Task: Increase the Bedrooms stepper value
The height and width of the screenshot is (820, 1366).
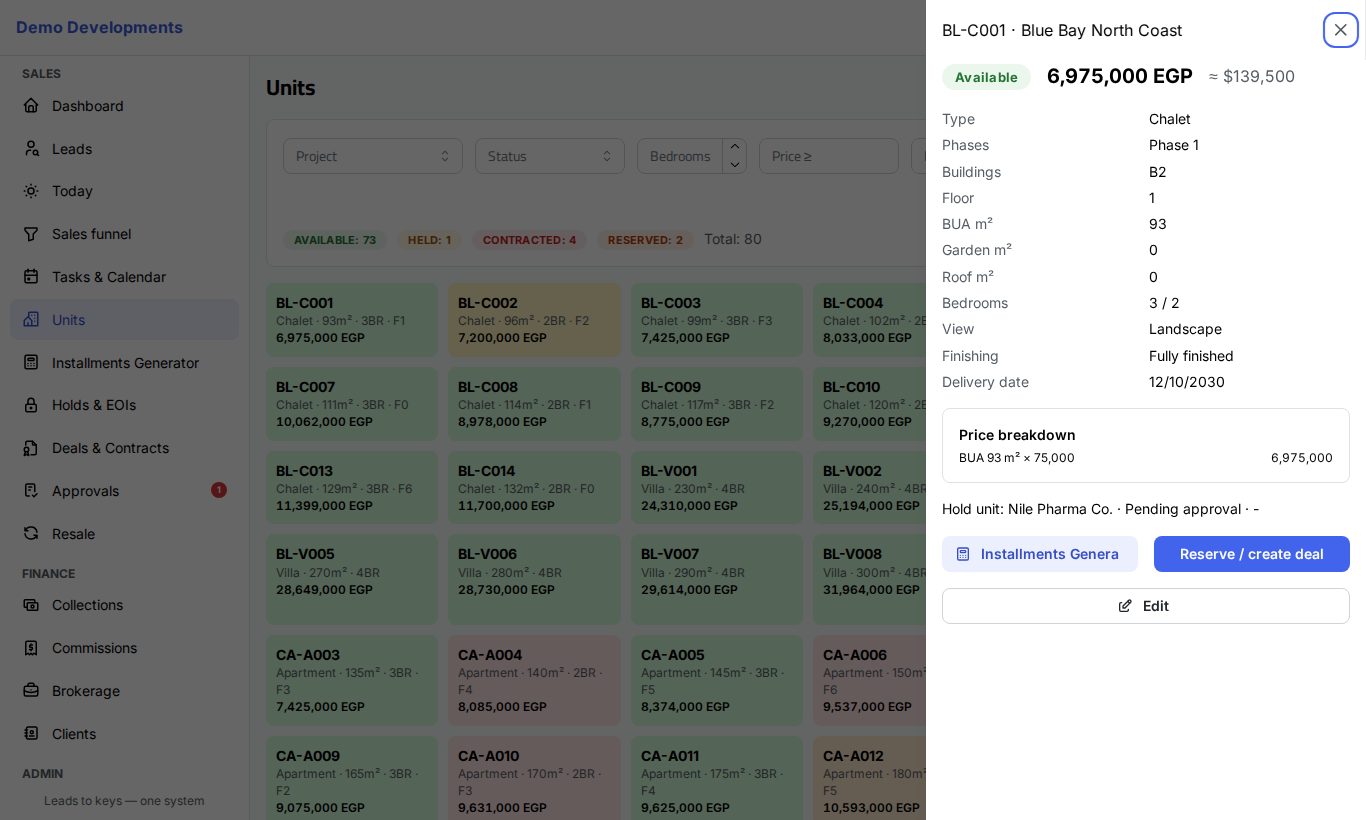Action: (735, 147)
